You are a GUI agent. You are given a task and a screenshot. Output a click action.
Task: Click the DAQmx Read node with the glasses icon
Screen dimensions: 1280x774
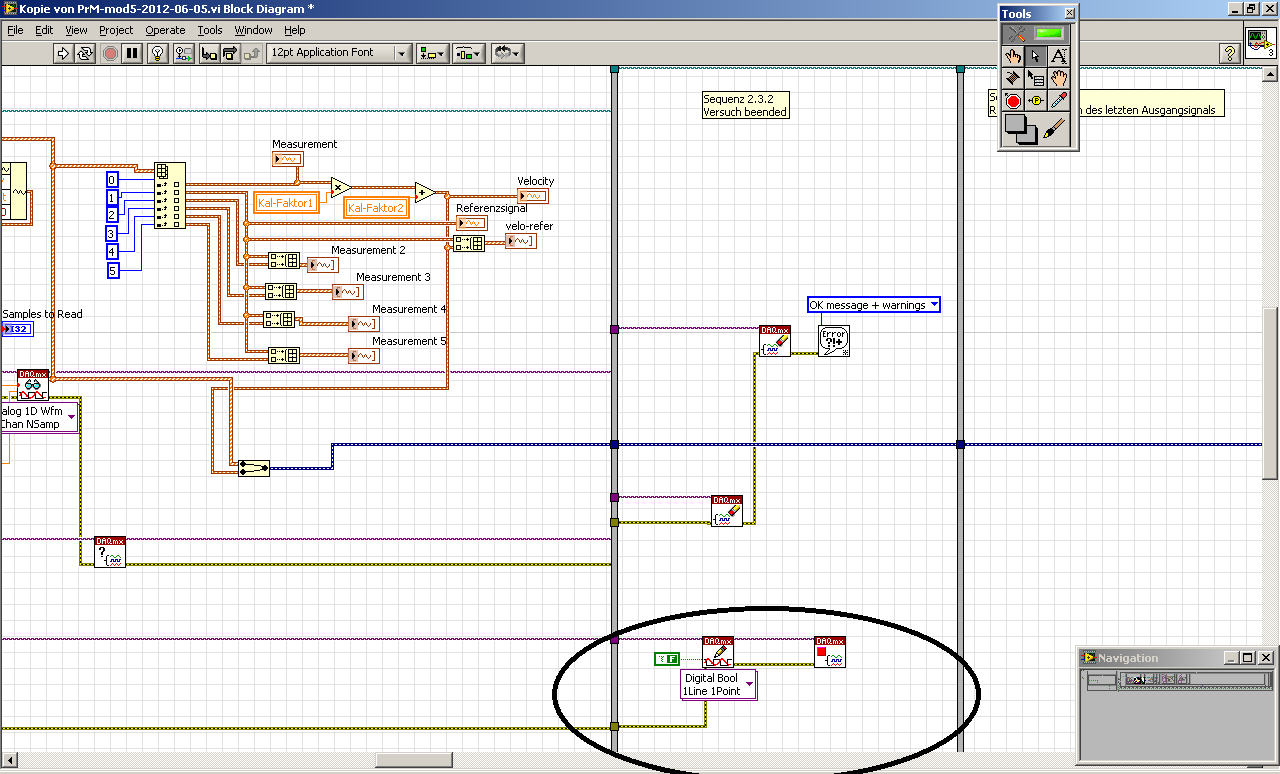33,385
